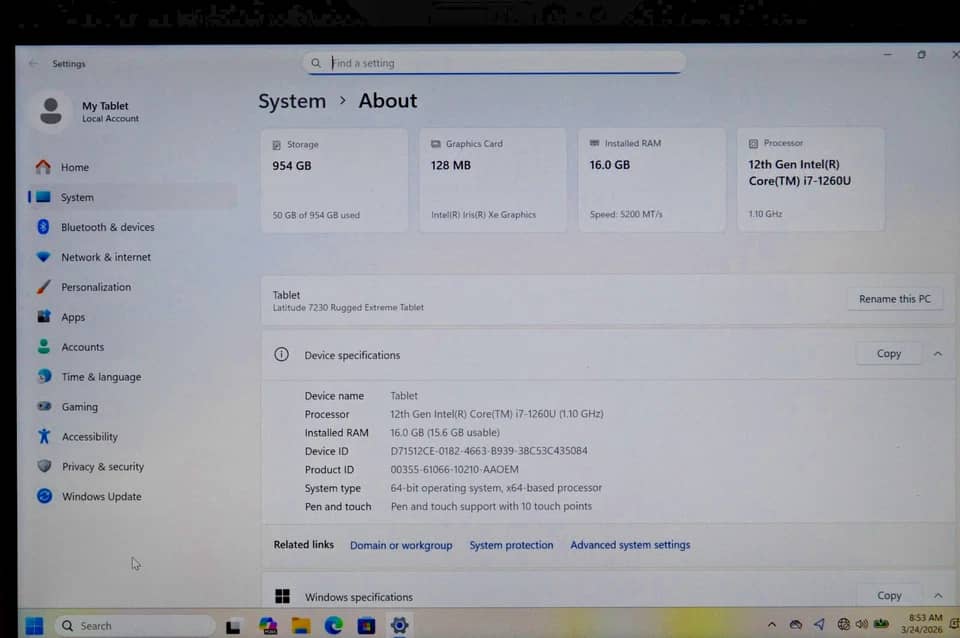Click the back arrow next to Settings
Screen dimensions: 960x638
[x=34, y=63]
